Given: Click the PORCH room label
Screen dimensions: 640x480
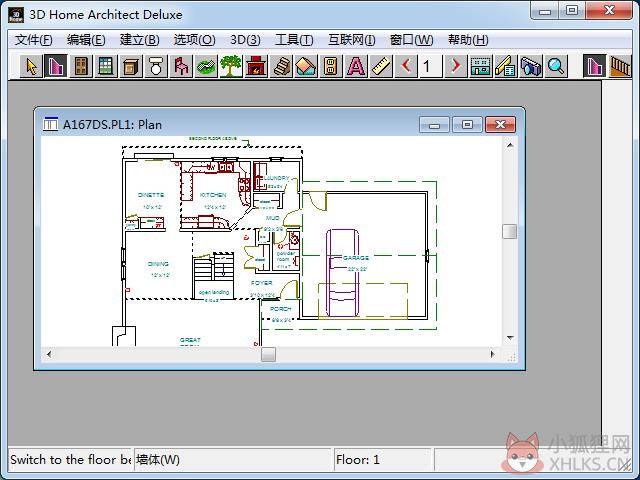Looking at the screenshot, I should 281,309.
